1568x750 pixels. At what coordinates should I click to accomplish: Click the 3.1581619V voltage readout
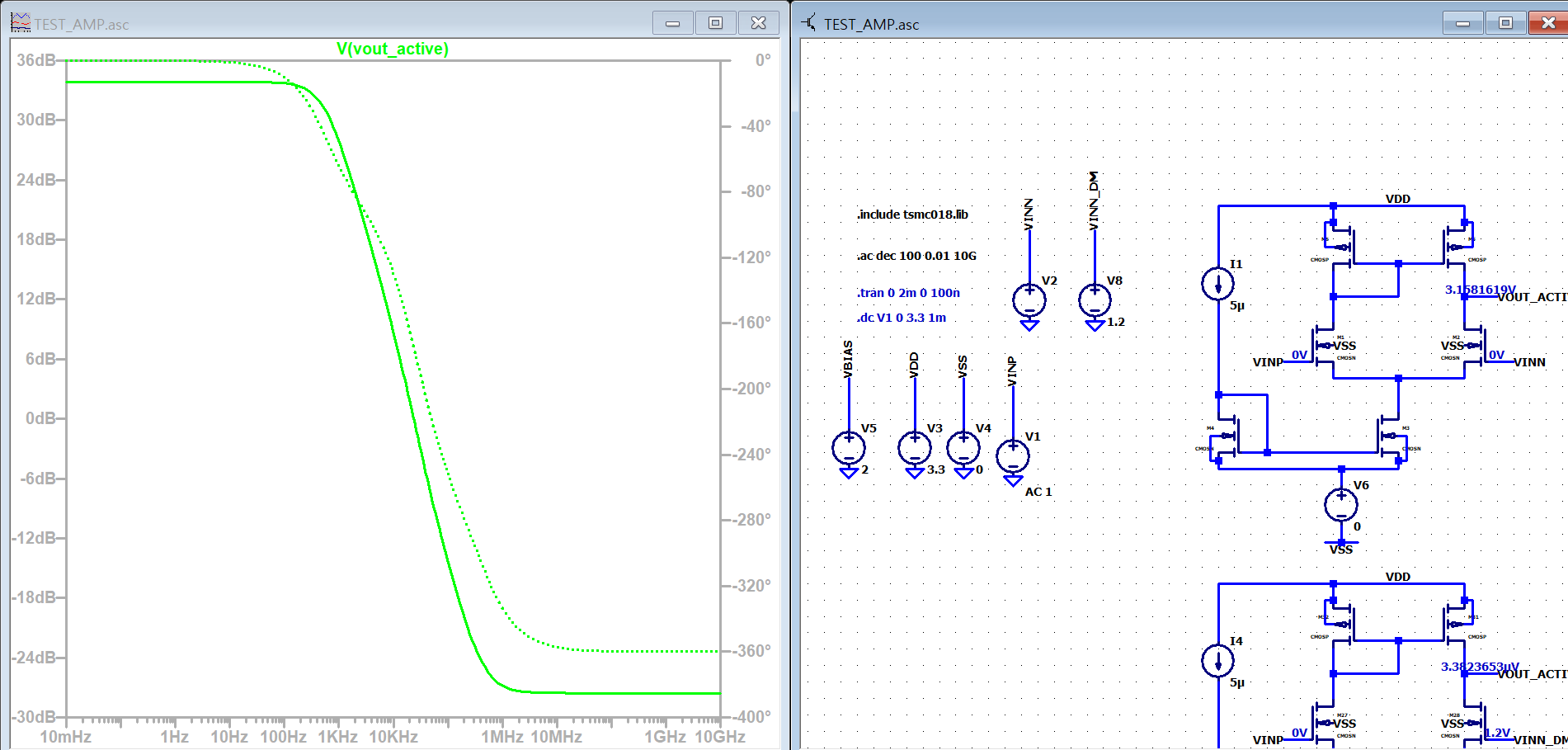coord(1481,290)
